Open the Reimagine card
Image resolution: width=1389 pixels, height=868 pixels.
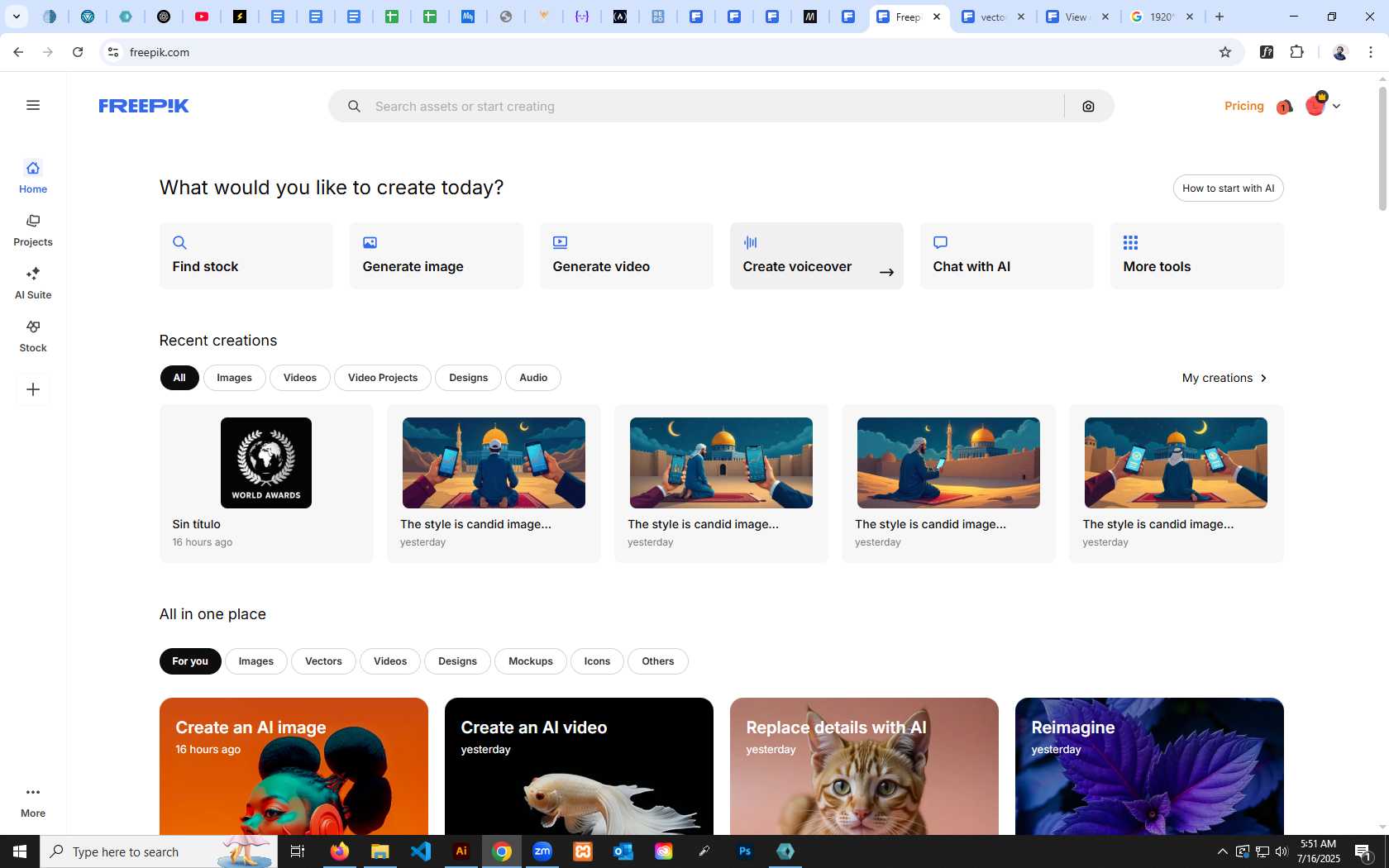click(1149, 766)
